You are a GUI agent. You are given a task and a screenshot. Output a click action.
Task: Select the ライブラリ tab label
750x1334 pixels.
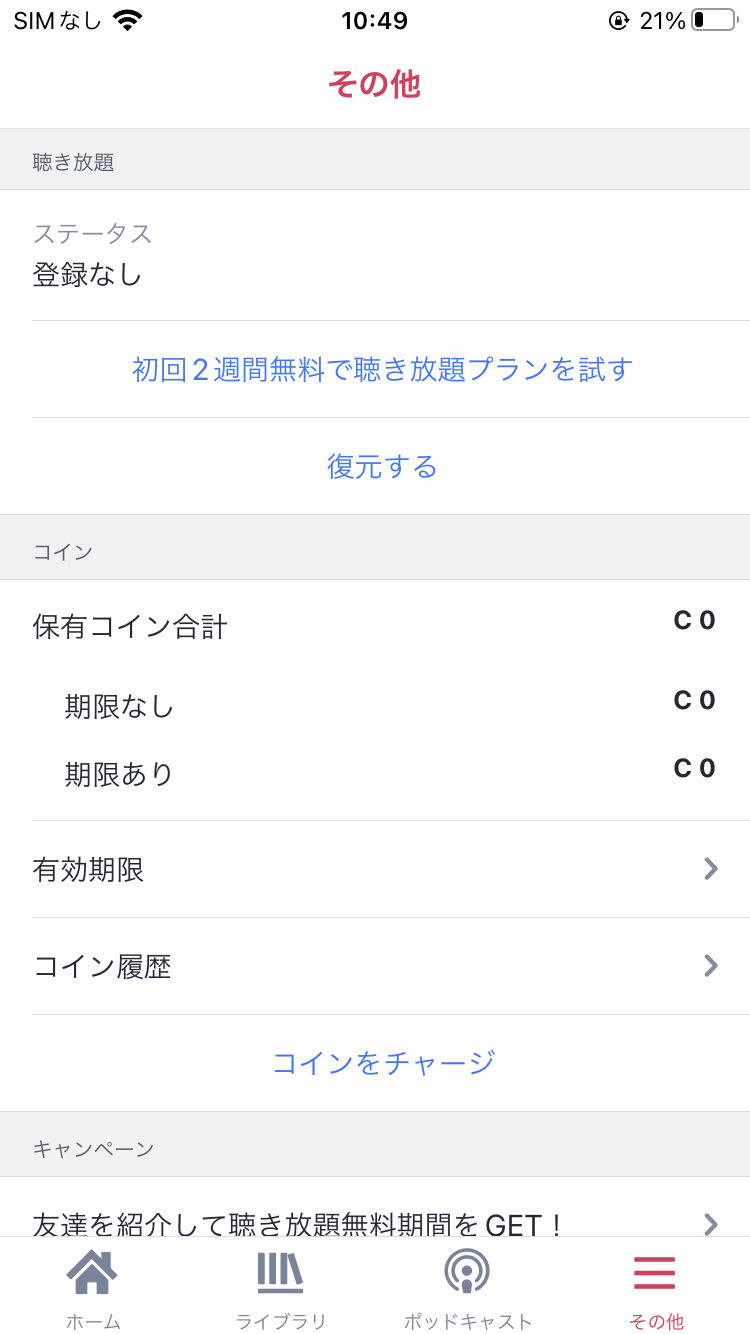[x=281, y=1321]
